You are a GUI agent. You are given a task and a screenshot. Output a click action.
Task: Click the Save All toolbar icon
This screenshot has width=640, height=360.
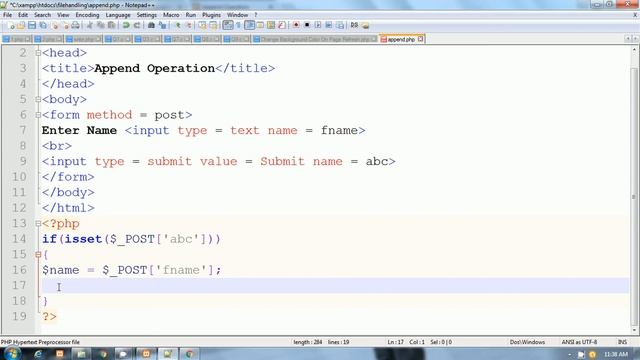click(x=43, y=25)
